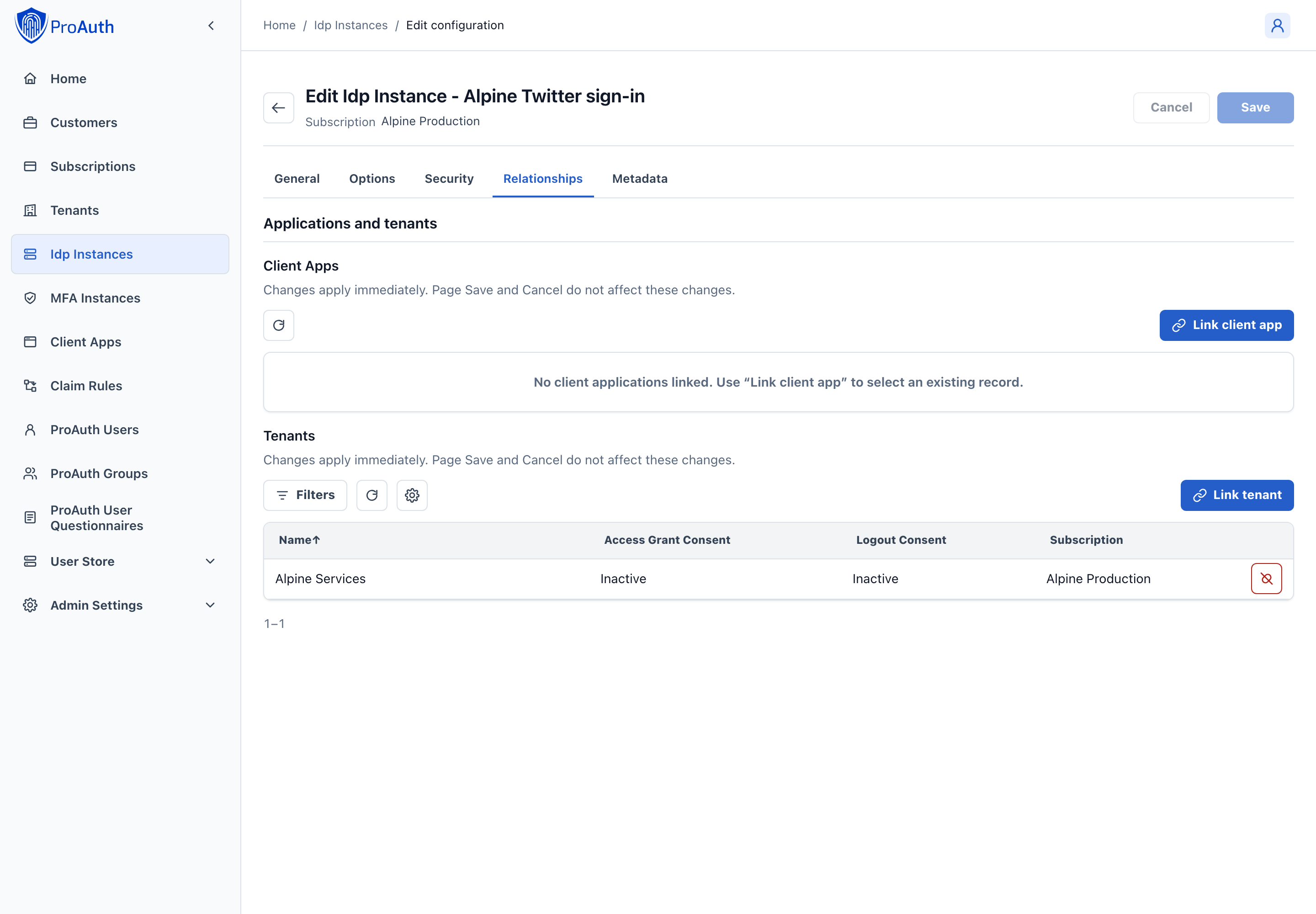Expand the Admin Settings menu
This screenshot has height=914, width=1316.
(120, 606)
